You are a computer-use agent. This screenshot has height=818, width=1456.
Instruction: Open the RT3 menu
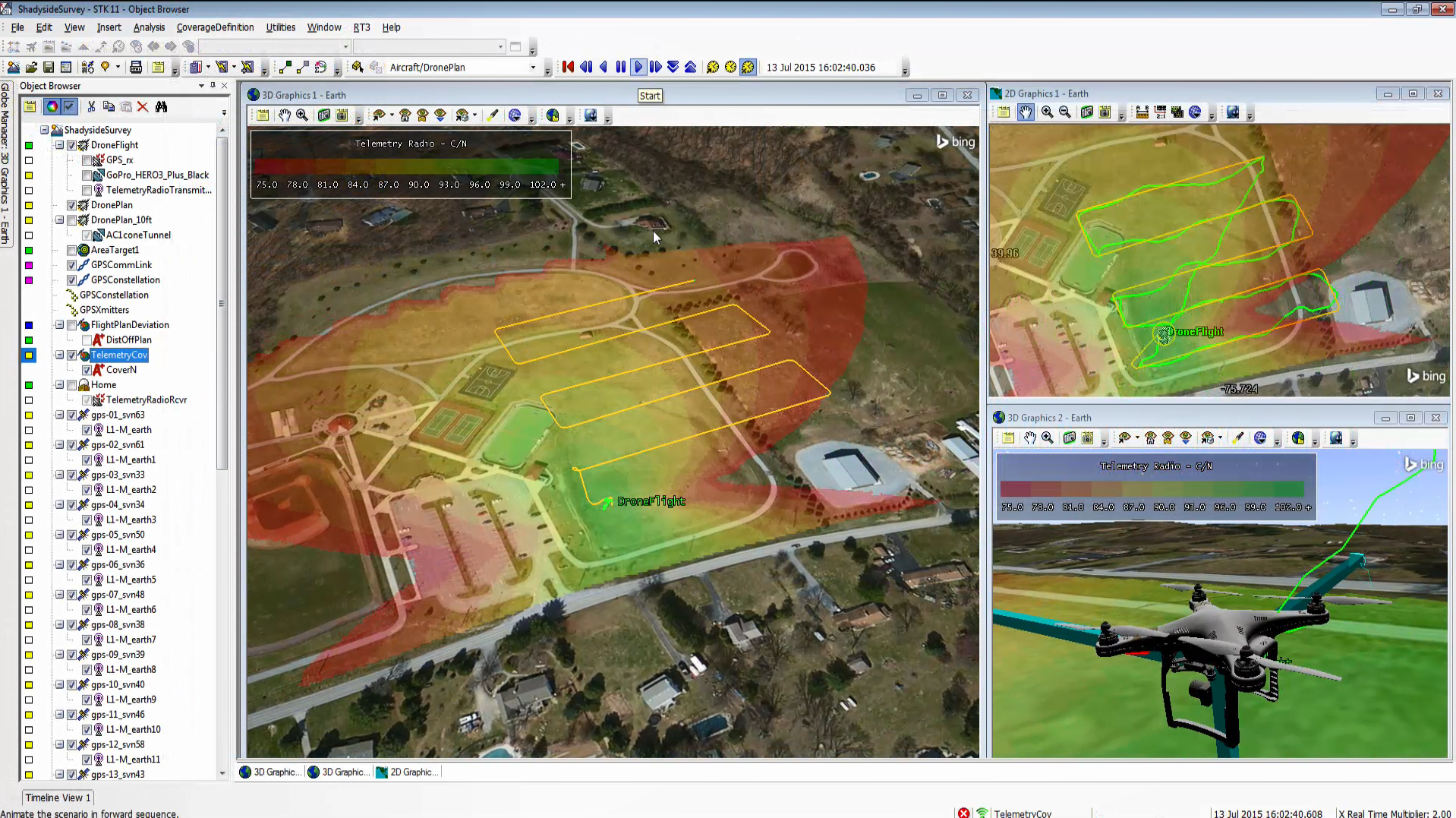[x=361, y=27]
